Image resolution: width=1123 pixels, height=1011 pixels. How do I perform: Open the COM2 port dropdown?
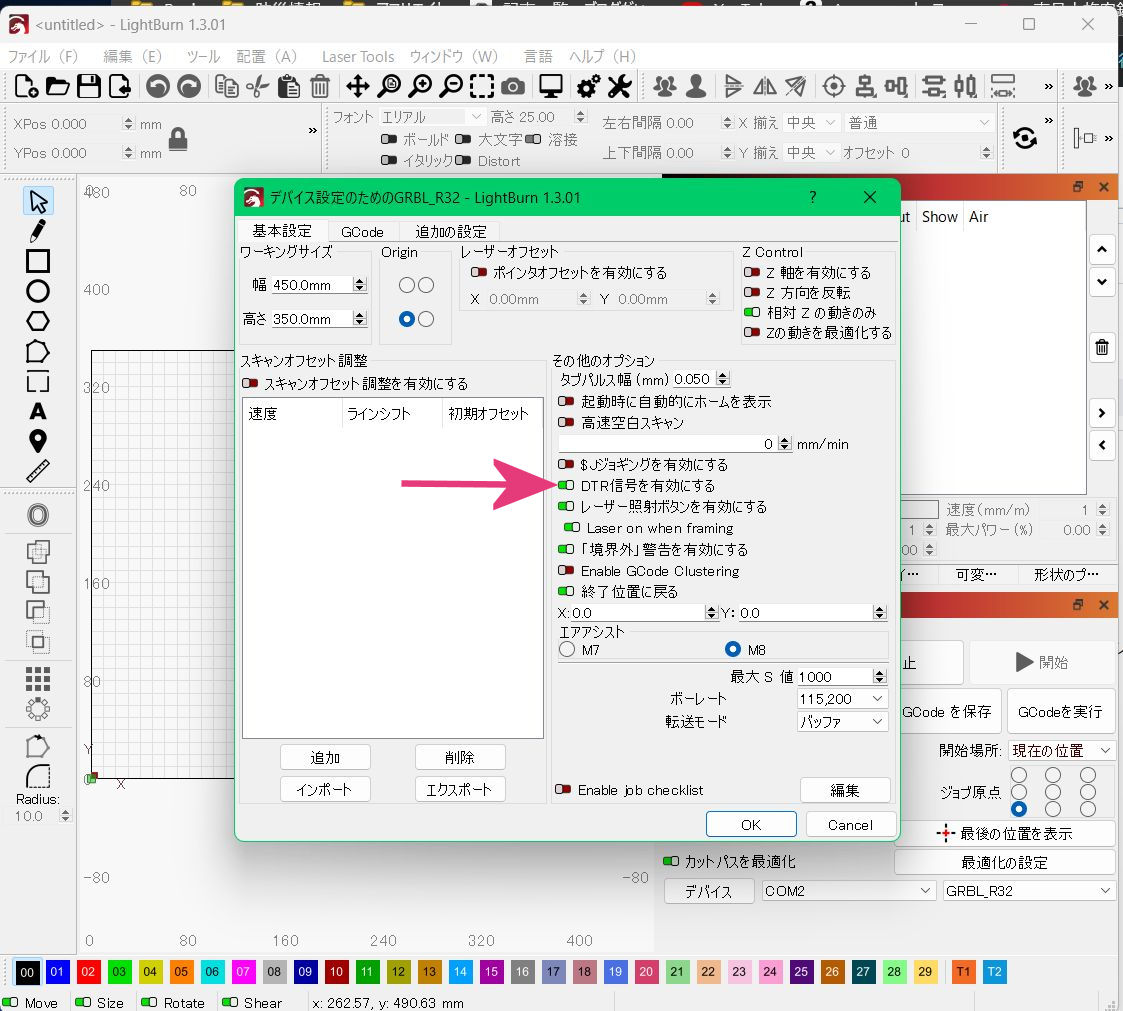point(849,891)
